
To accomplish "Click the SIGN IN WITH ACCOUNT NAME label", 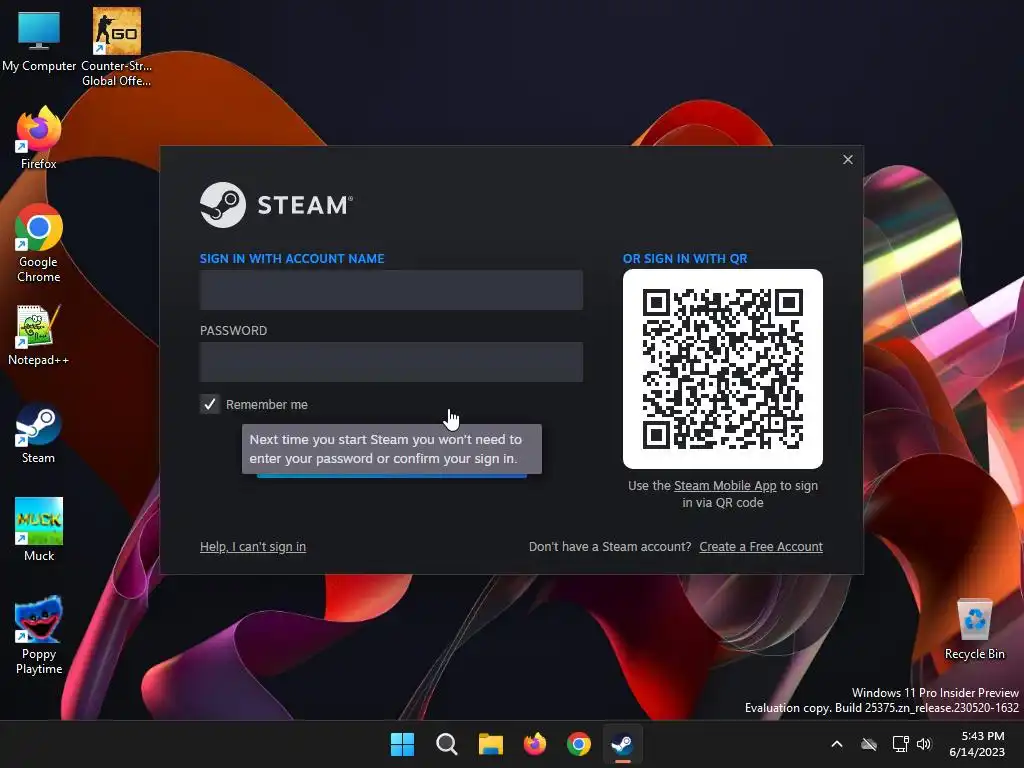I will tap(292, 259).
